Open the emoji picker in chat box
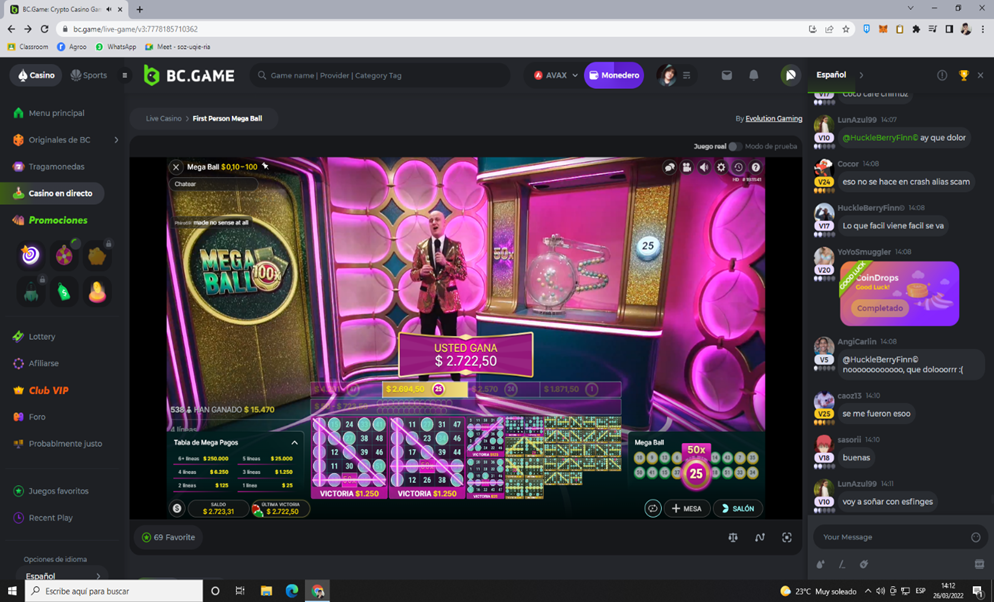The image size is (994, 602). [975, 537]
